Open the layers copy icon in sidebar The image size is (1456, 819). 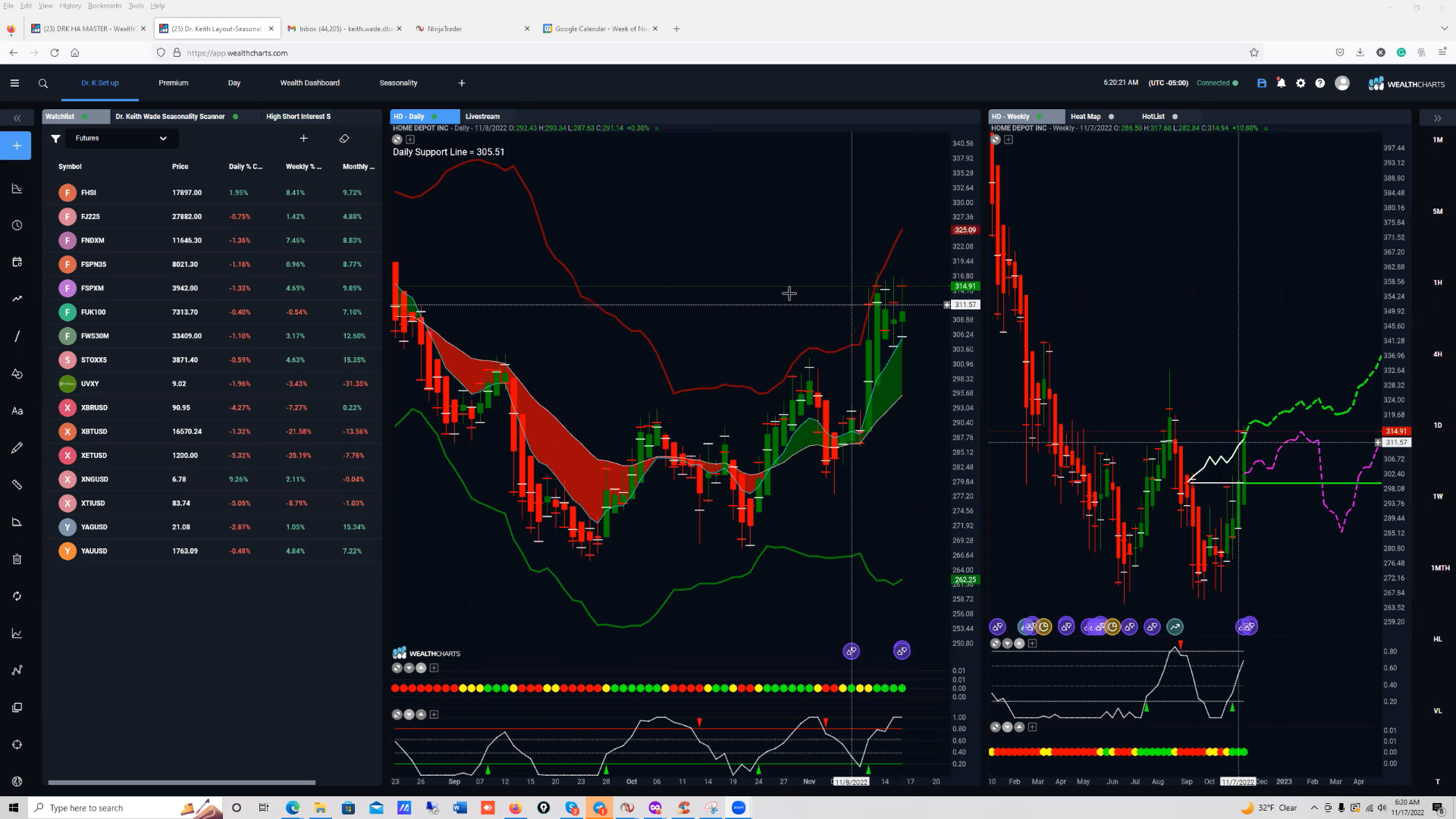[x=17, y=708]
